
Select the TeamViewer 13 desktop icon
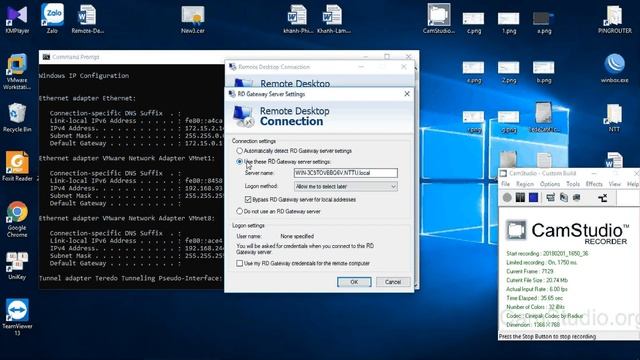[17, 316]
